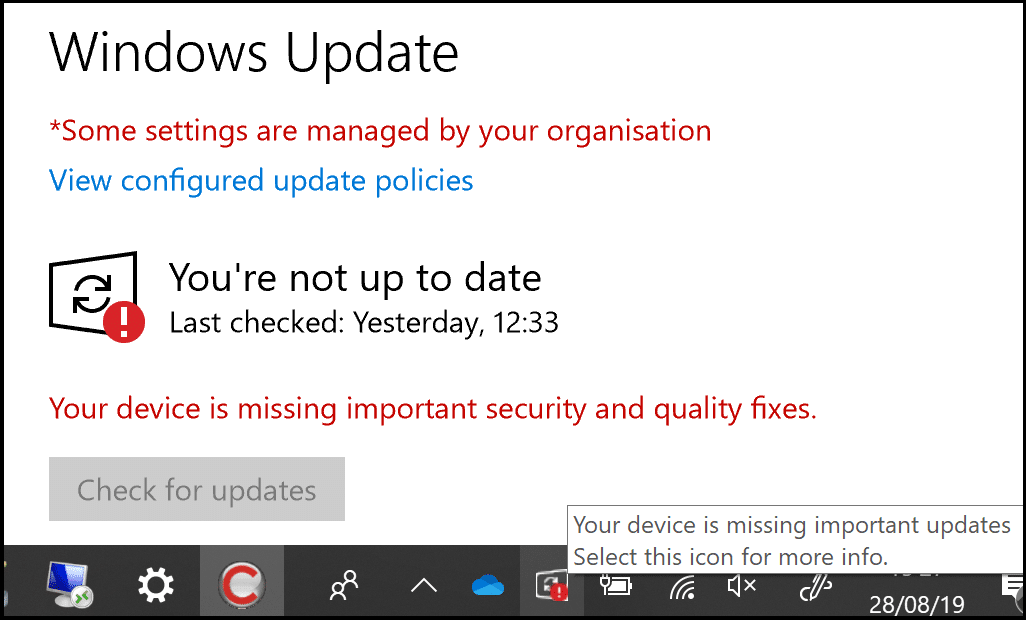The image size is (1026, 620).
Task: Select the Windows Update tray icon with red badge
Action: [x=550, y=585]
